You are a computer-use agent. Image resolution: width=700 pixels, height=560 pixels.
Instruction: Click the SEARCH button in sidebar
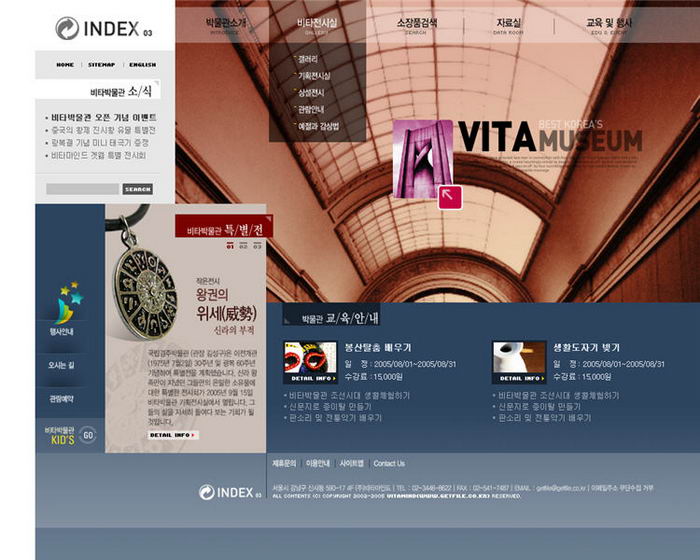[137, 189]
